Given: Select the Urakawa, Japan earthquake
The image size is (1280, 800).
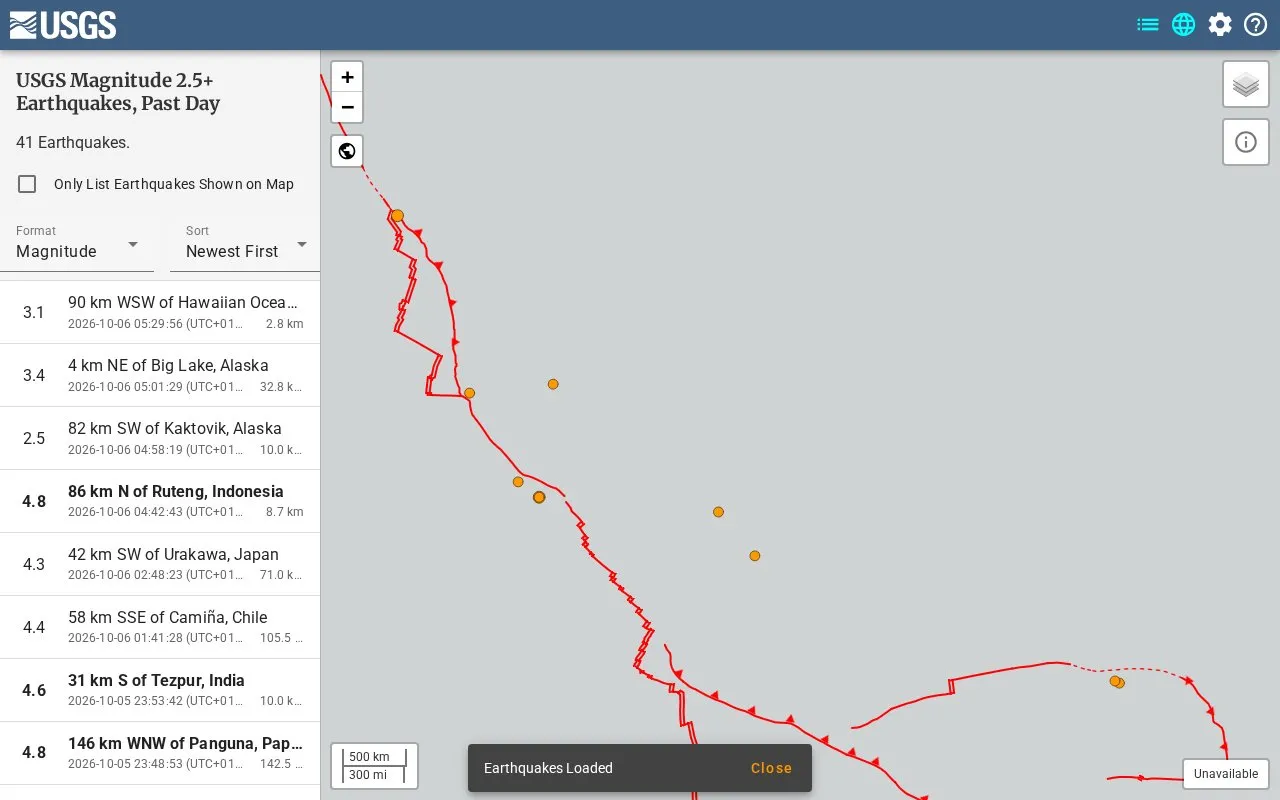Looking at the screenshot, I should [160, 564].
